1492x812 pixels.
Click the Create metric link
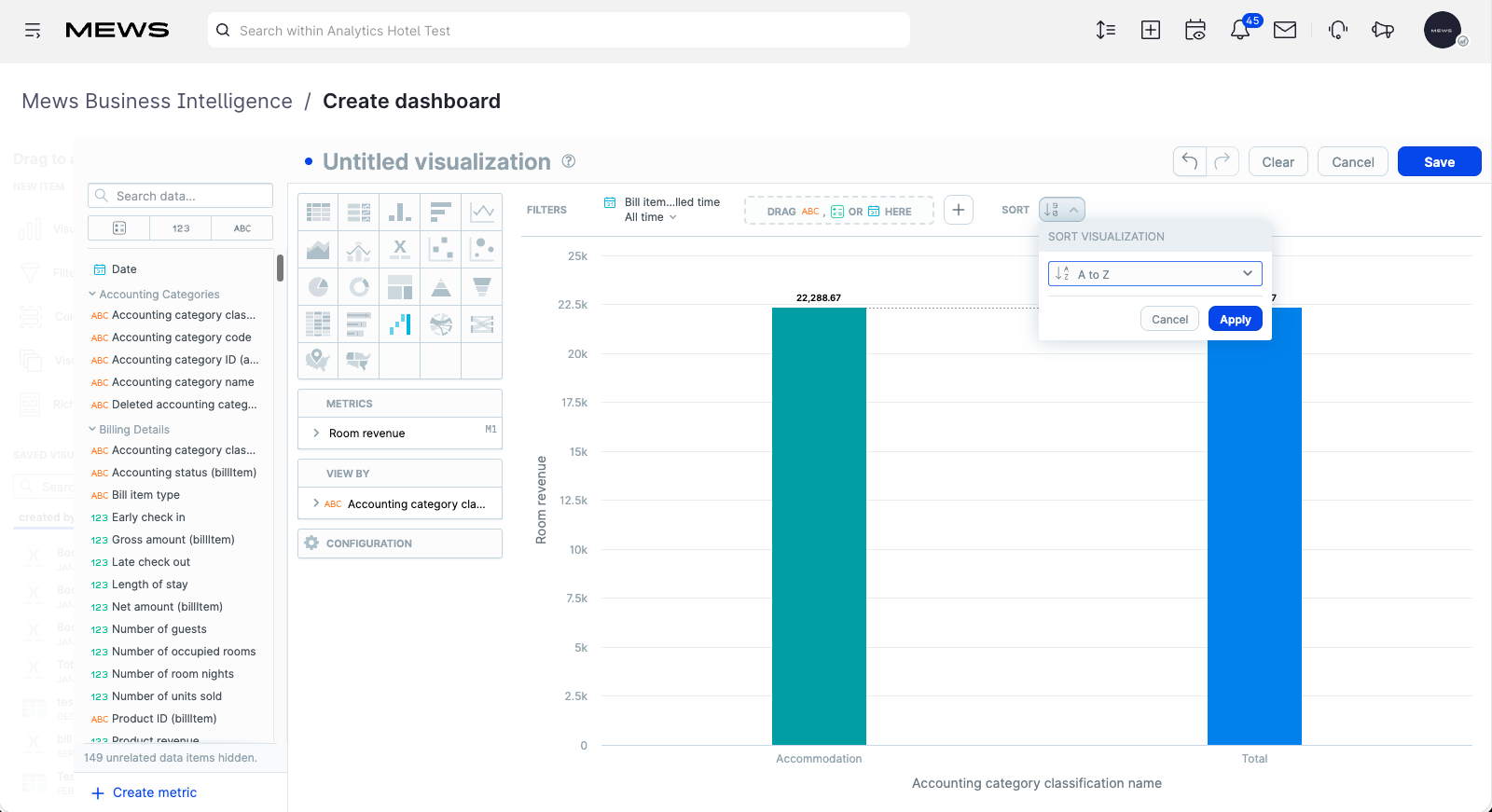[x=145, y=792]
